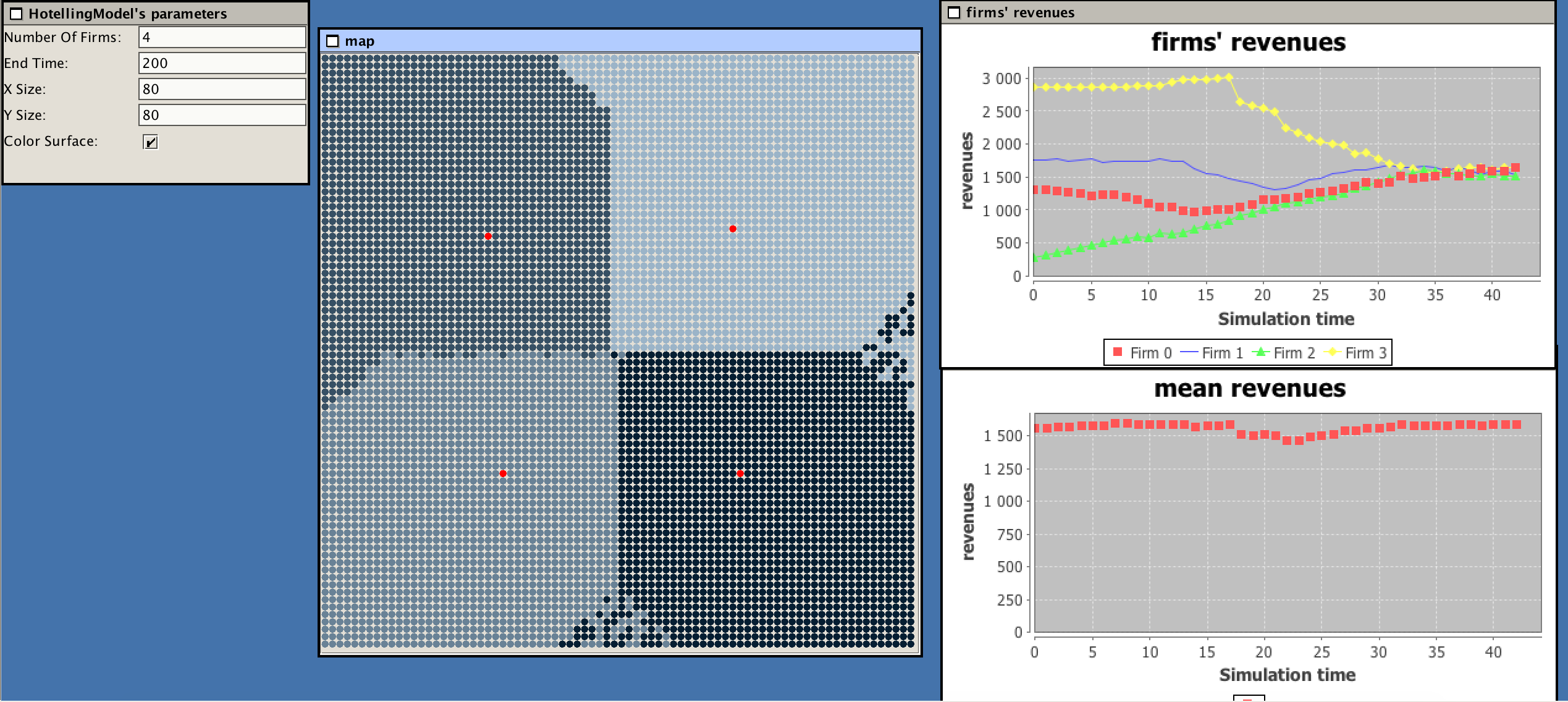Click the Firm 0 red legend marker
1568x702 pixels.
click(1117, 352)
